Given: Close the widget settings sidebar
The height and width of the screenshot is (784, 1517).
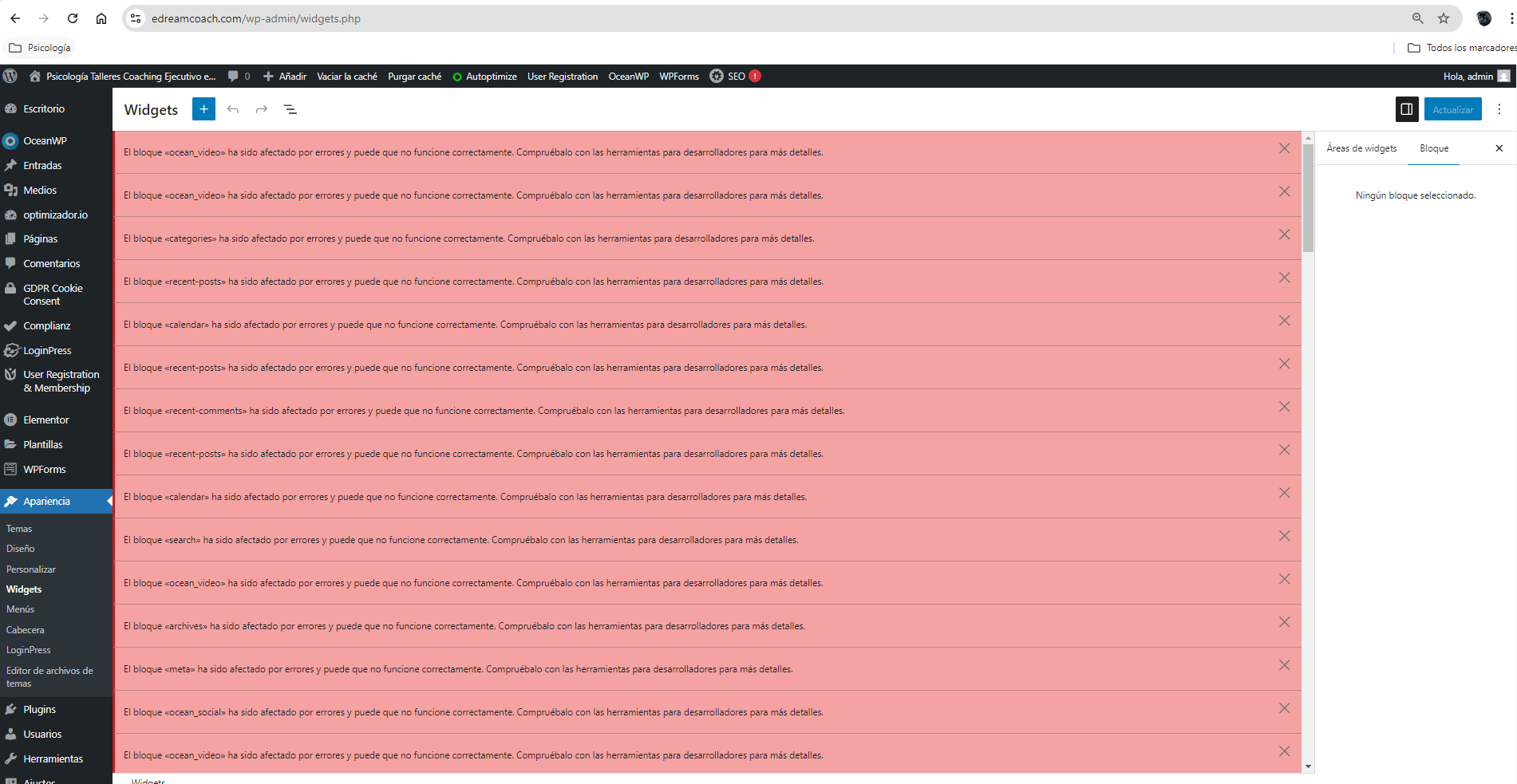Looking at the screenshot, I should pos(1499,148).
